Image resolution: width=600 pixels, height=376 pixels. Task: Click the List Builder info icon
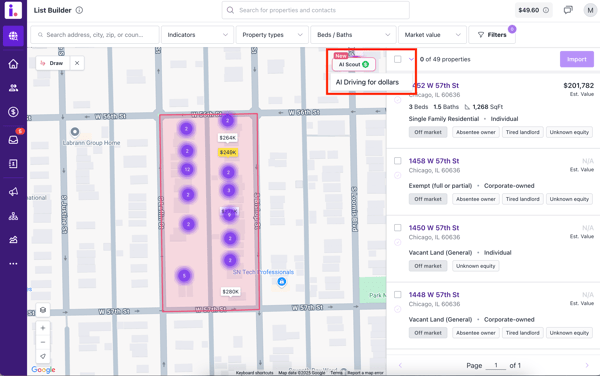point(79,10)
